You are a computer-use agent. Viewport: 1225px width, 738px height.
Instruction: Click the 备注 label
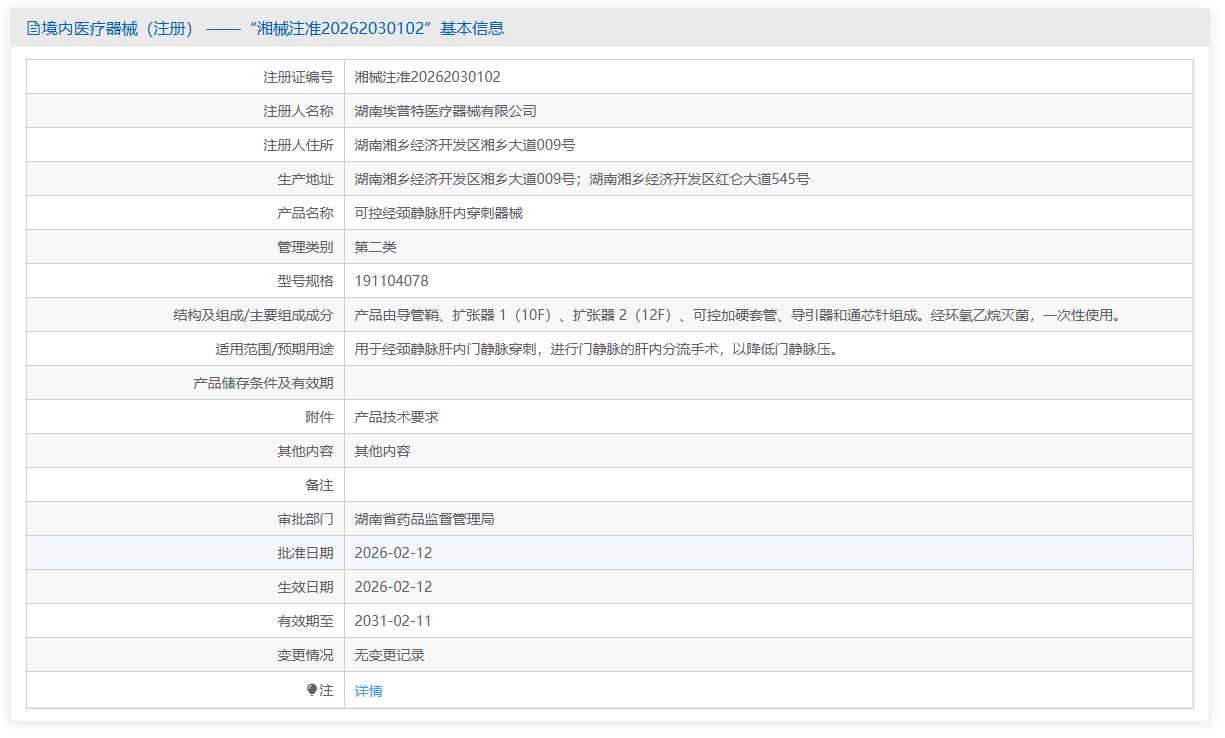(x=319, y=485)
